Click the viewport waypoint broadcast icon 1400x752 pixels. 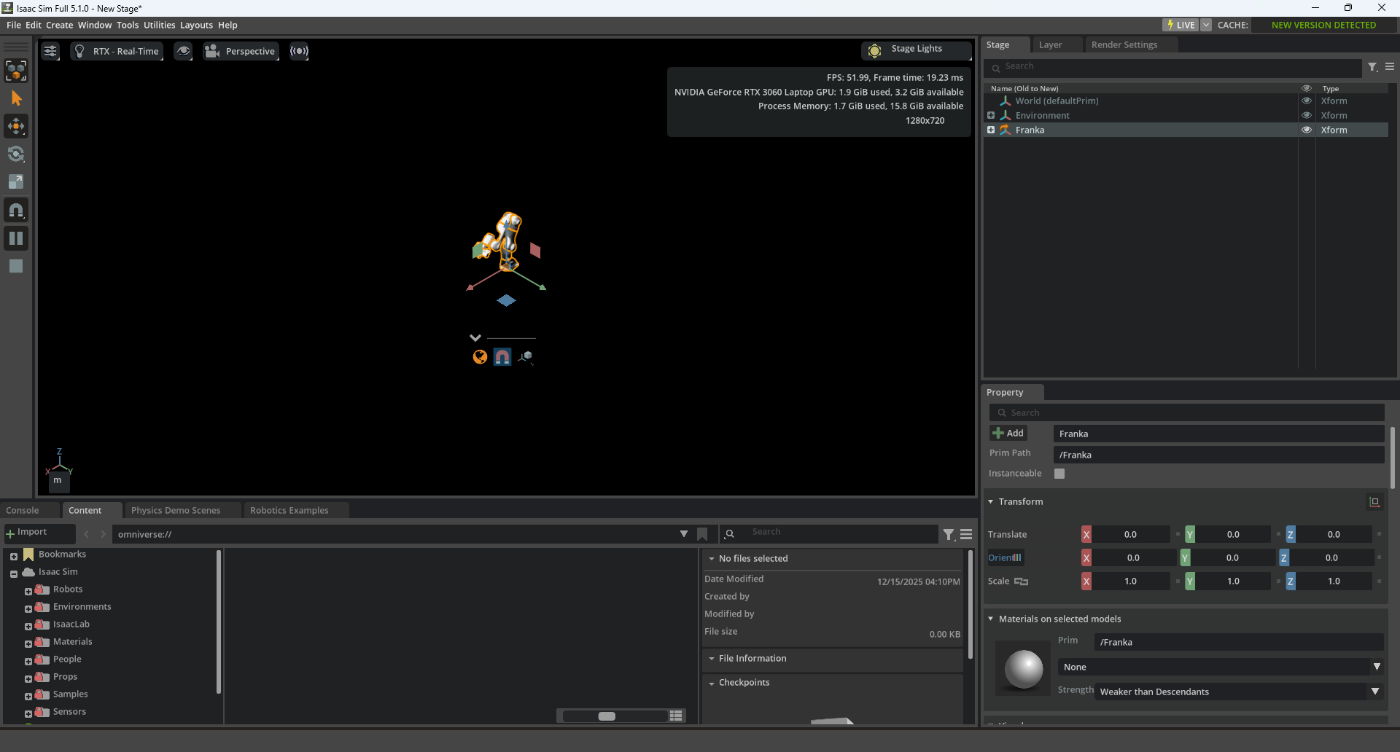point(299,51)
